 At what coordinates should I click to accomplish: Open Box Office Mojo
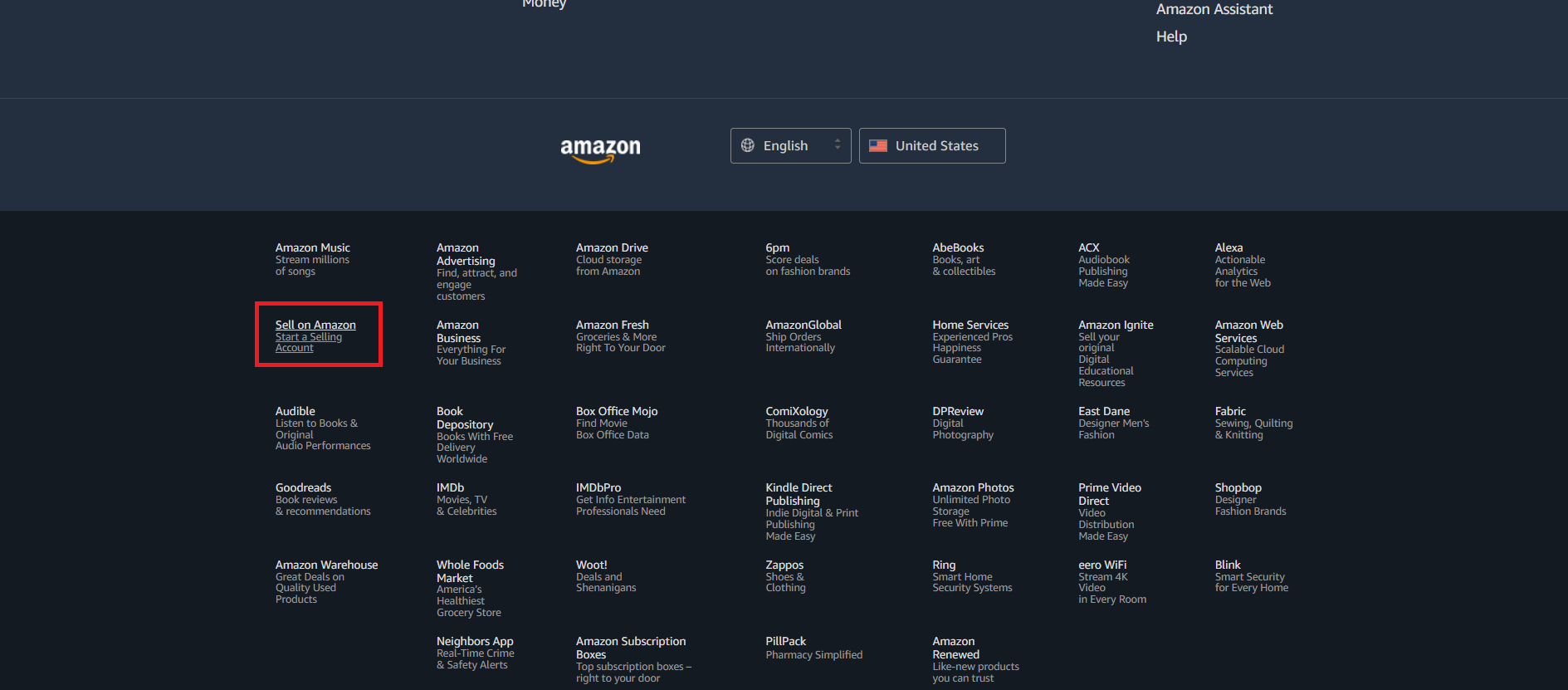pos(617,423)
